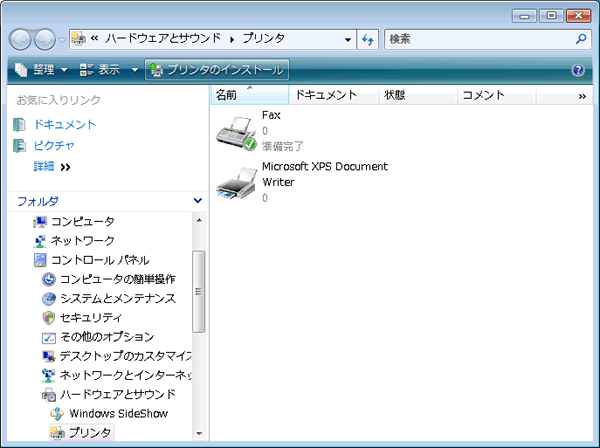Click the フォルダ pane header label

[x=38, y=201]
